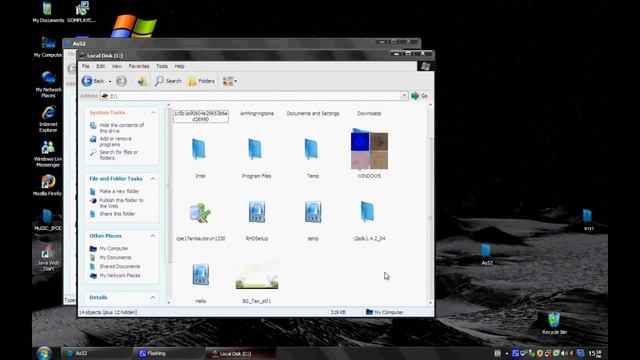640x360 pixels.
Task: Open My Computer in Other Places
Action: tap(114, 248)
